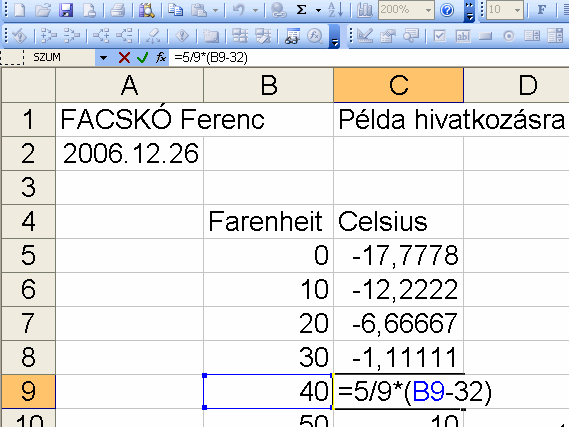Select the Option Button form control
569x427 pixels.
509,36
